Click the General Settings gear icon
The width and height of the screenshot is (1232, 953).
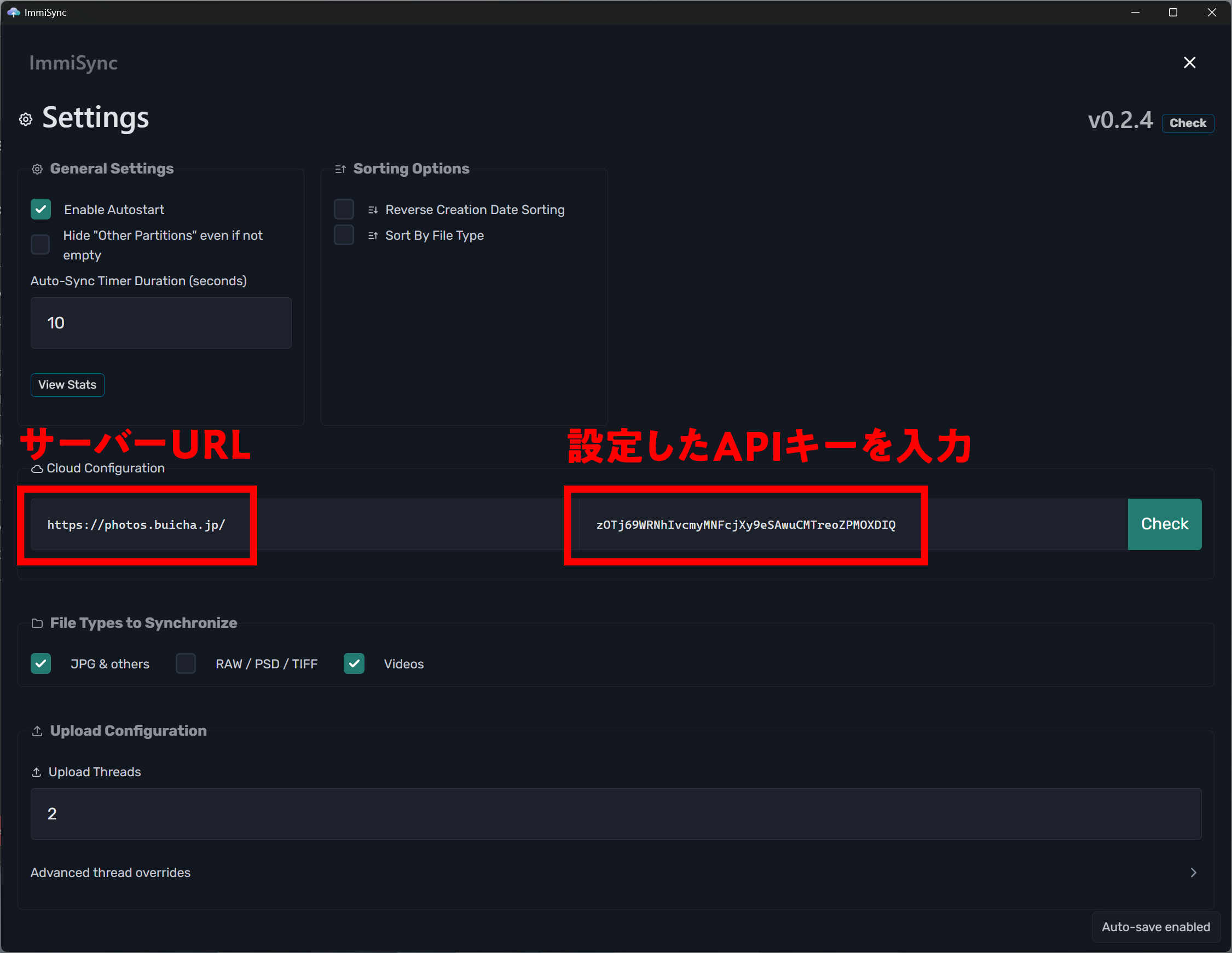pyautogui.click(x=37, y=169)
